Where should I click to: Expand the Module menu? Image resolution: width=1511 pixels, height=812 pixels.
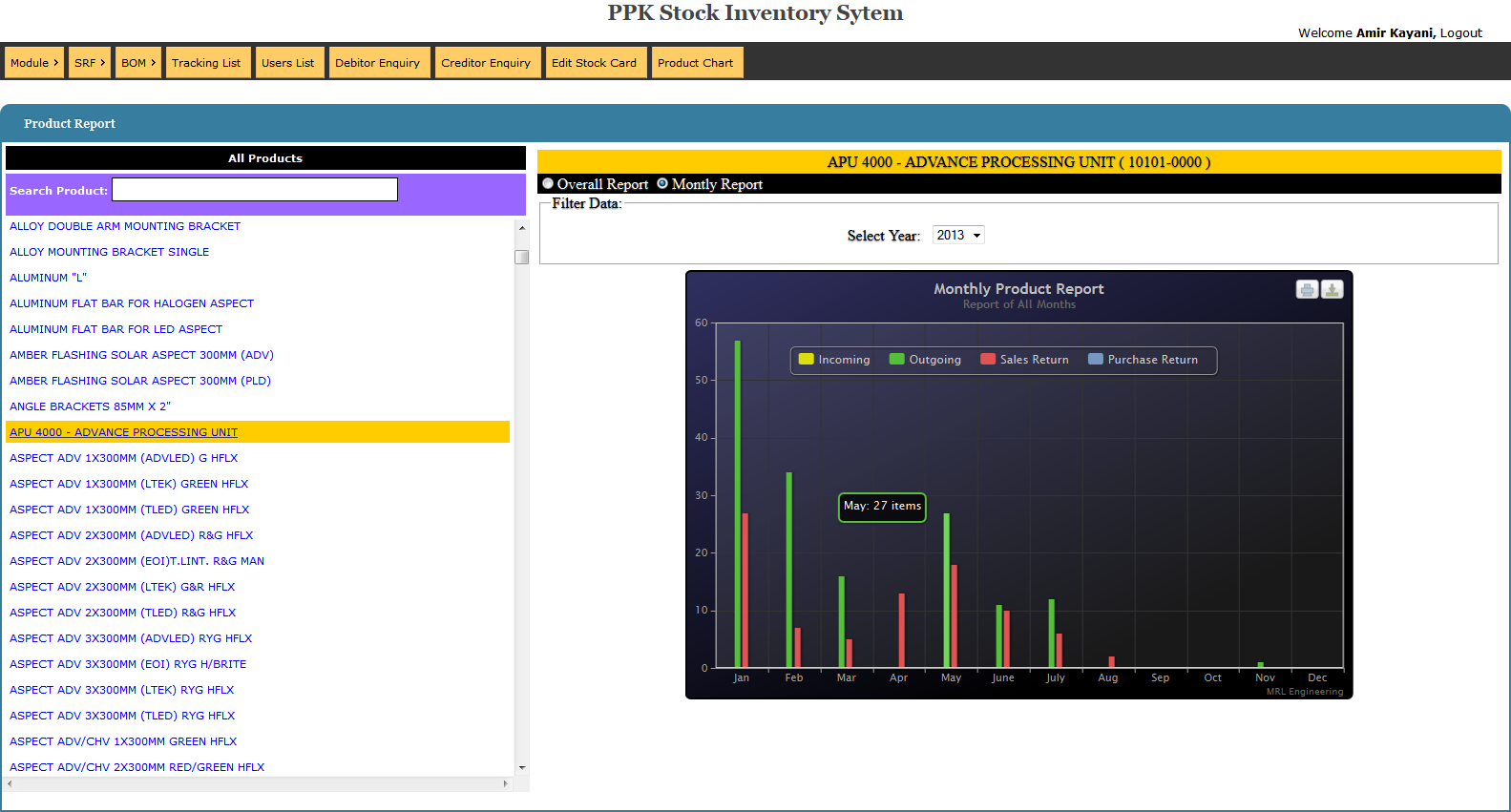34,63
